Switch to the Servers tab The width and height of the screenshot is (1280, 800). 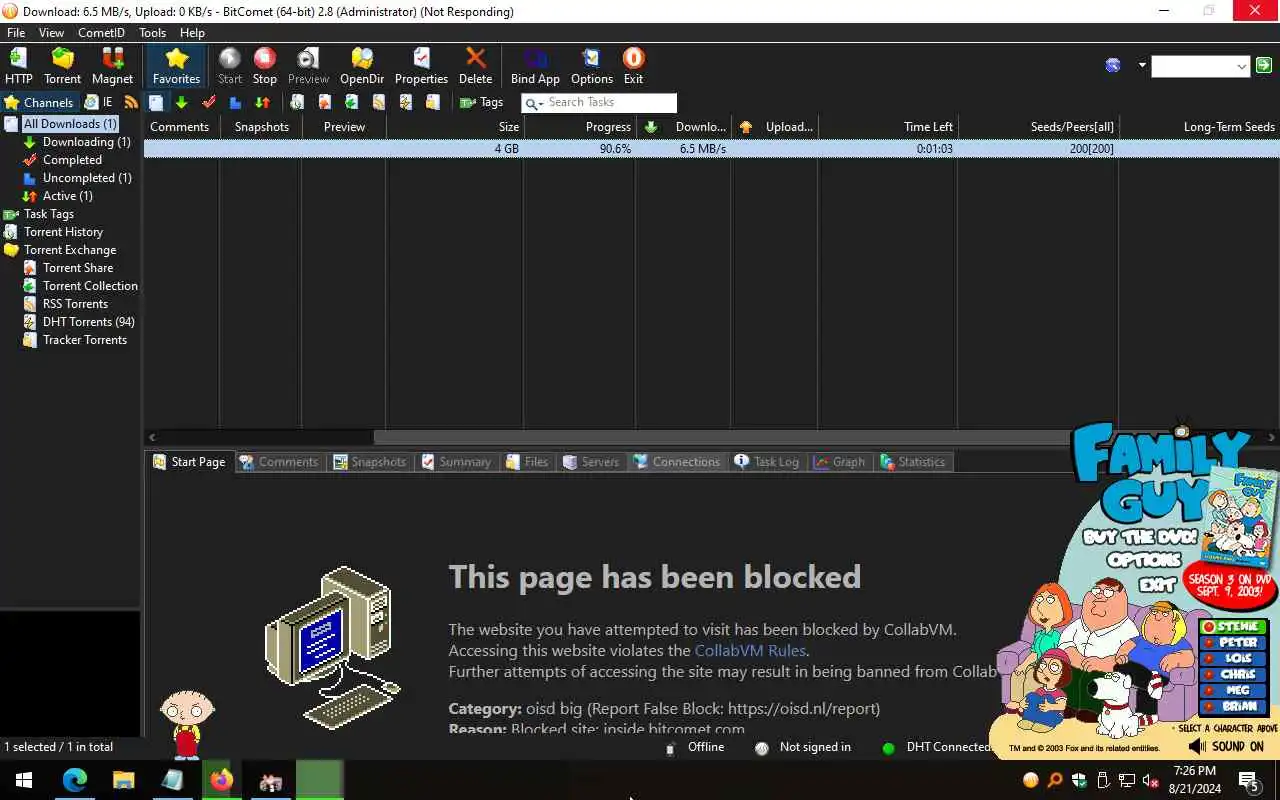click(591, 462)
